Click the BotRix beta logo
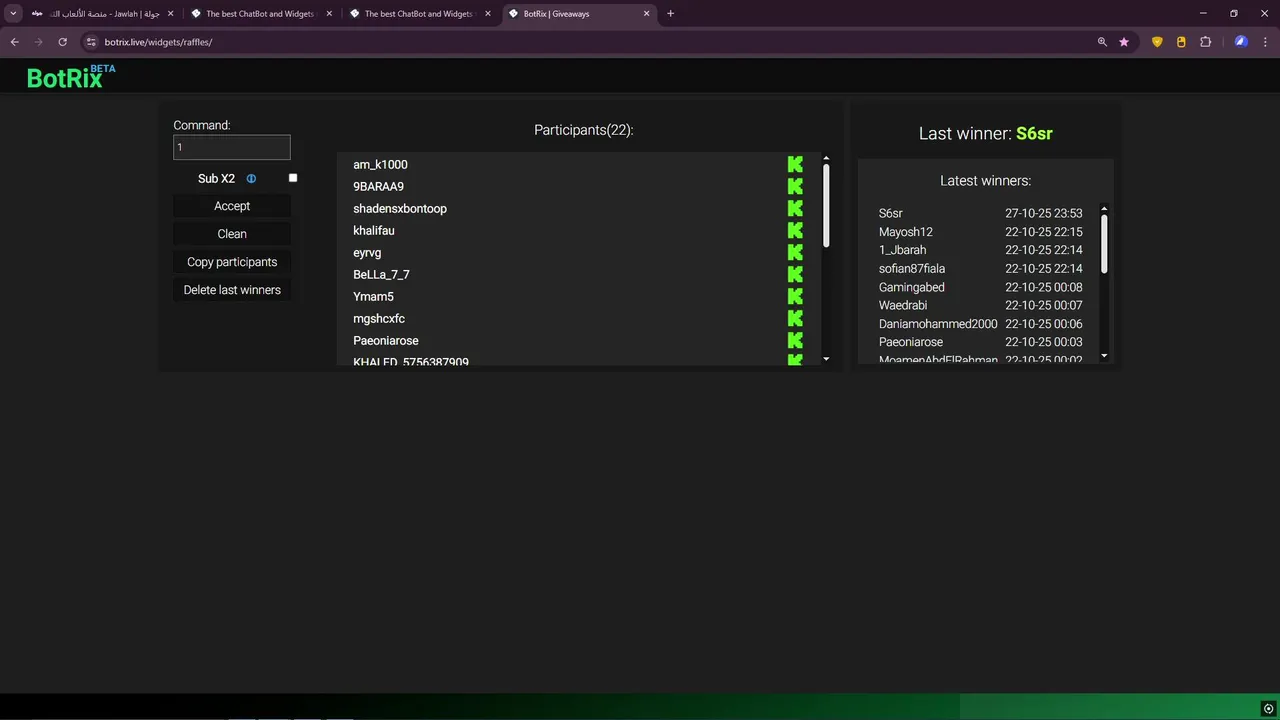Image resolution: width=1280 pixels, height=720 pixels. 71,76
